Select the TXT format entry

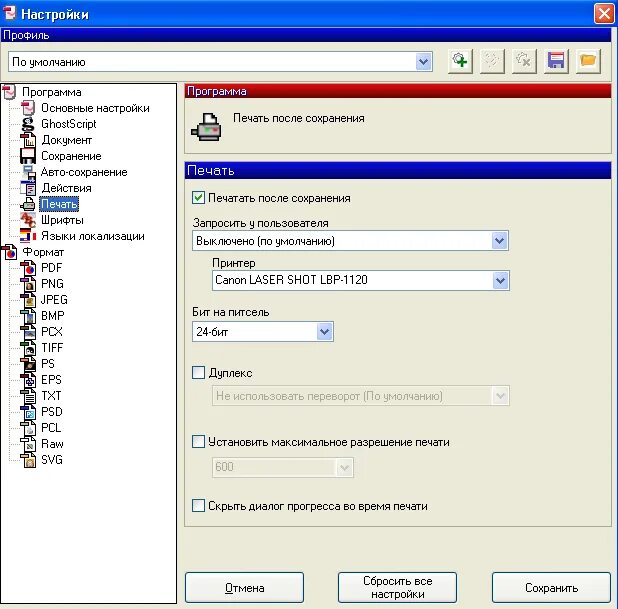tap(51, 396)
